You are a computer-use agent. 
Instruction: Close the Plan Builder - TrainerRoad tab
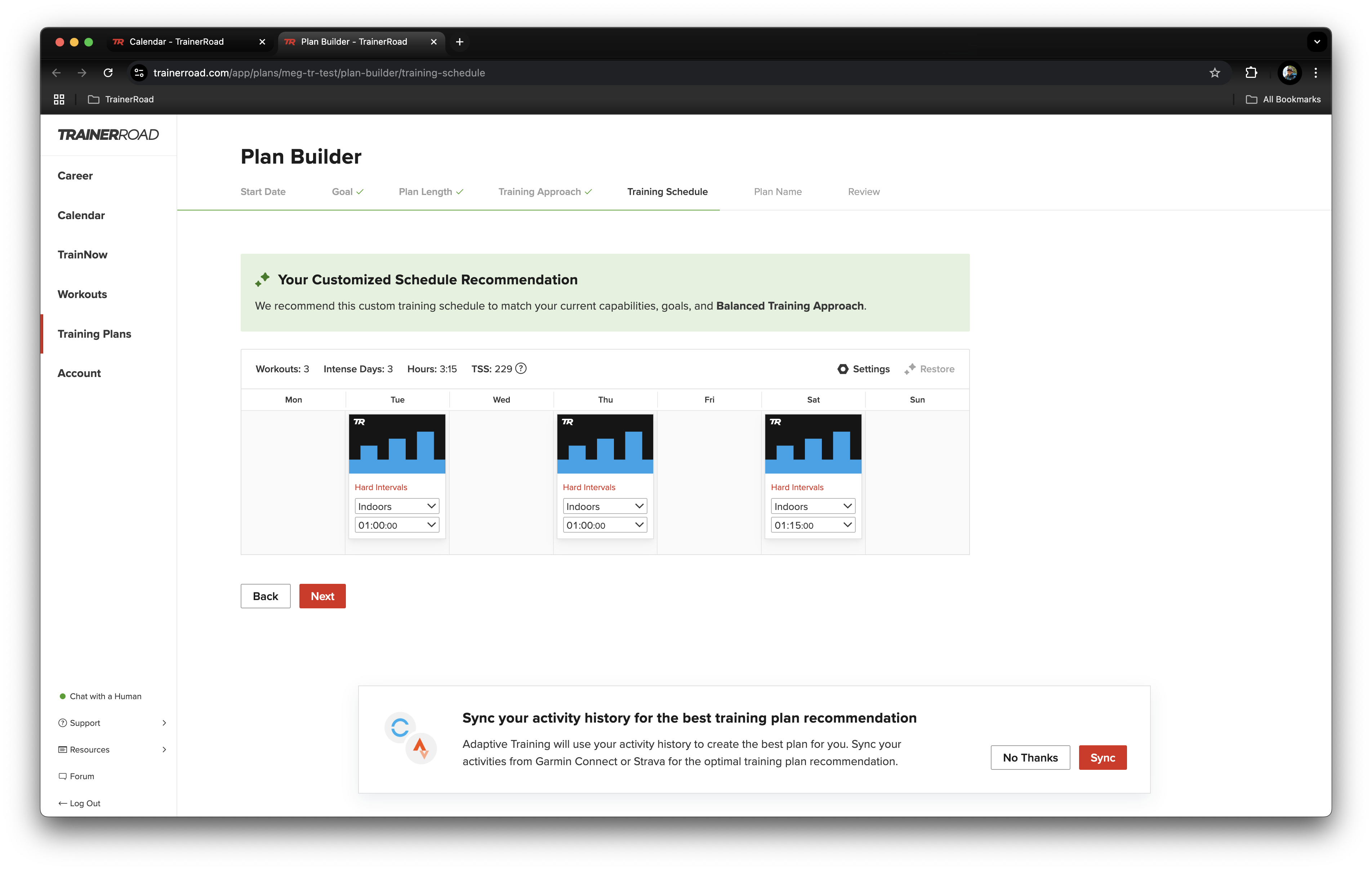[x=433, y=41]
